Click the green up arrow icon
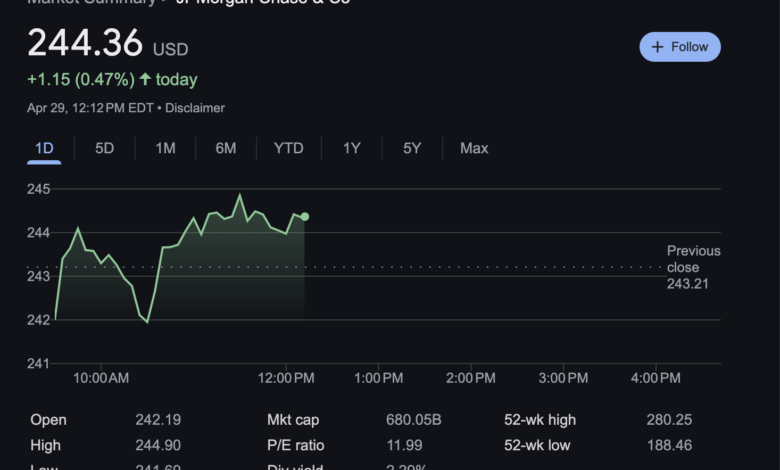The image size is (780, 470). click(145, 79)
